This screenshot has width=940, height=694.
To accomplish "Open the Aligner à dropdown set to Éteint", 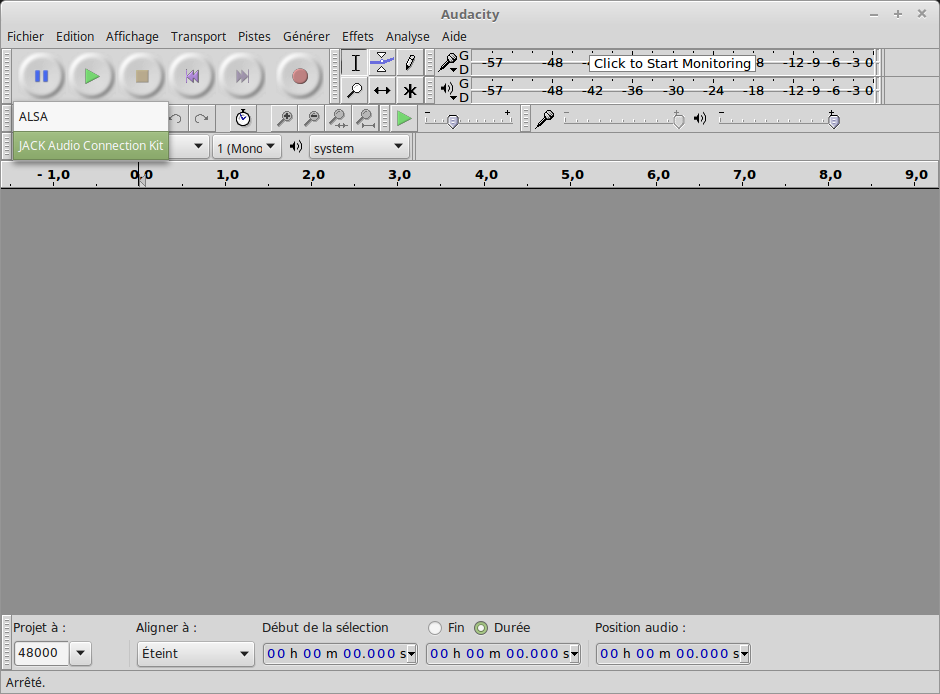I will (x=196, y=654).
